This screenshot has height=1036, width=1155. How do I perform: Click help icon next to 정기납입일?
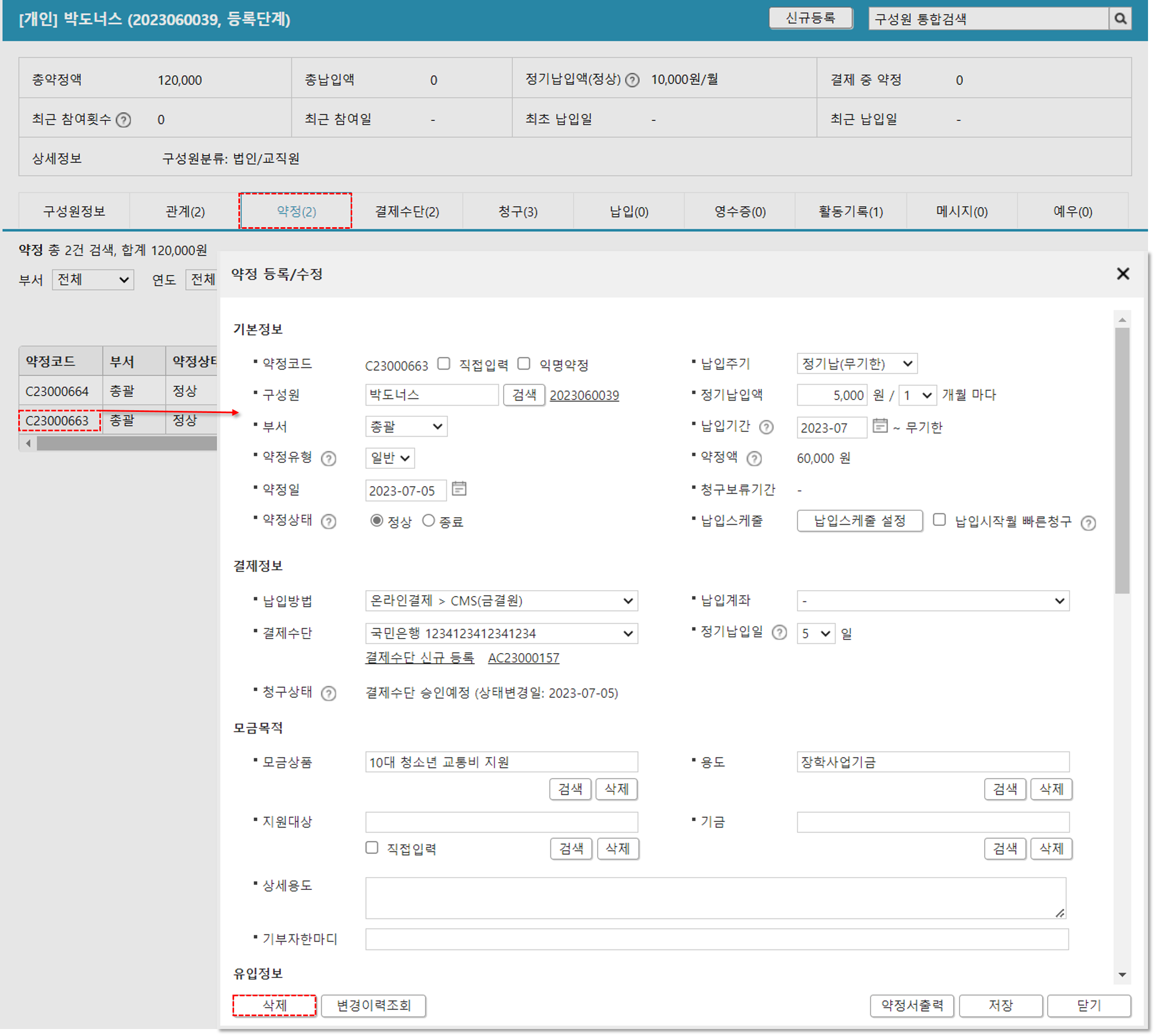(781, 633)
